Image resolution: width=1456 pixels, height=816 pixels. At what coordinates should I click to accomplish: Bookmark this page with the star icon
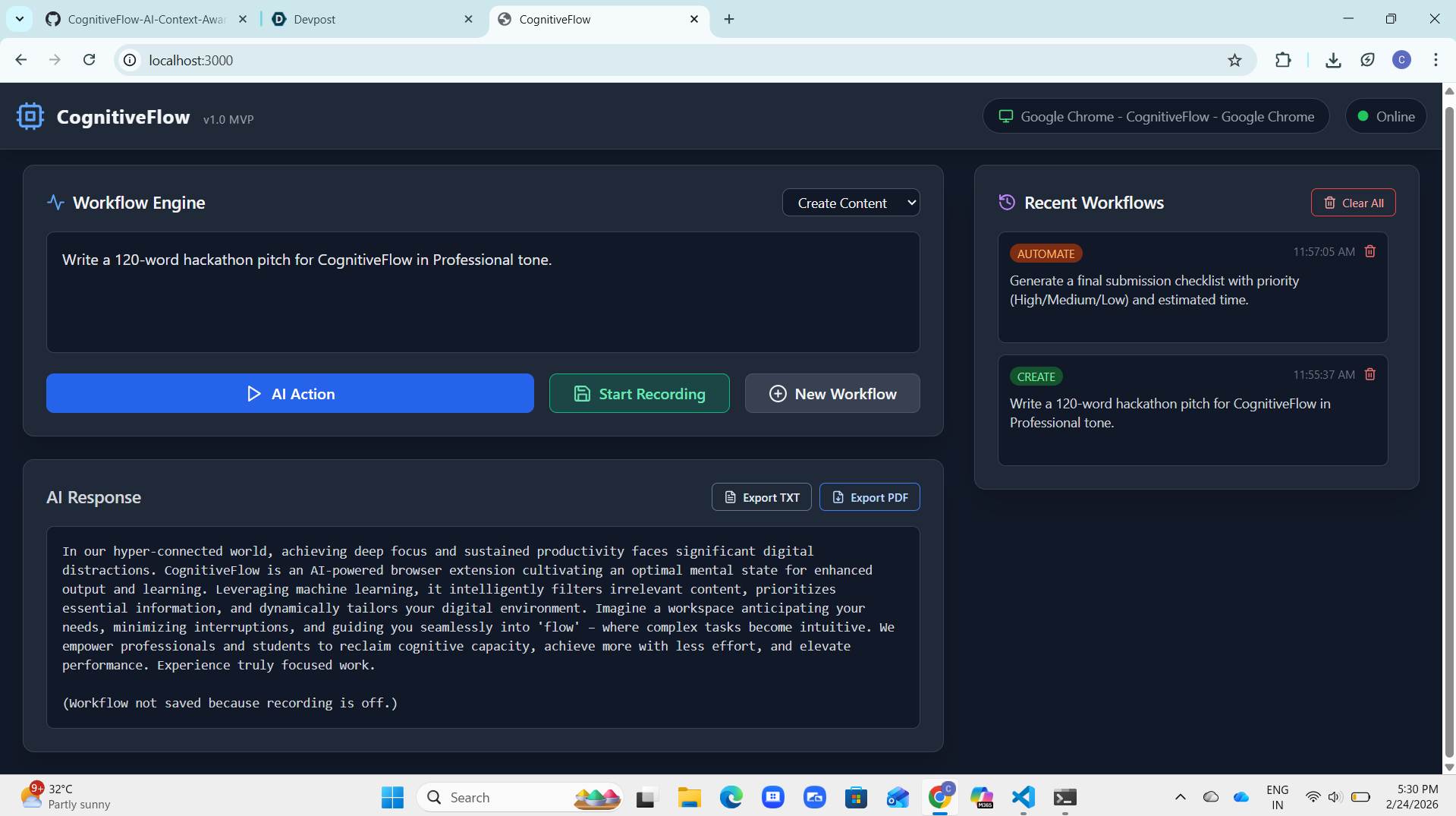[x=1234, y=60]
